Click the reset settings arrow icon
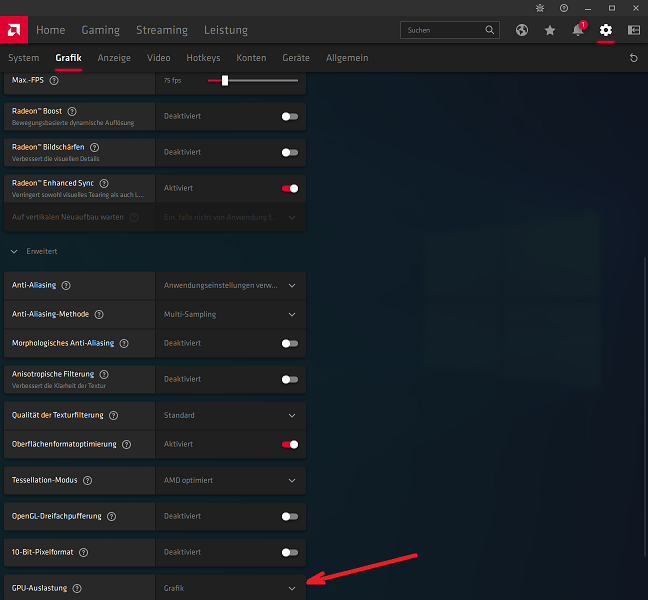Viewport: 648px width, 600px height. pos(633,58)
